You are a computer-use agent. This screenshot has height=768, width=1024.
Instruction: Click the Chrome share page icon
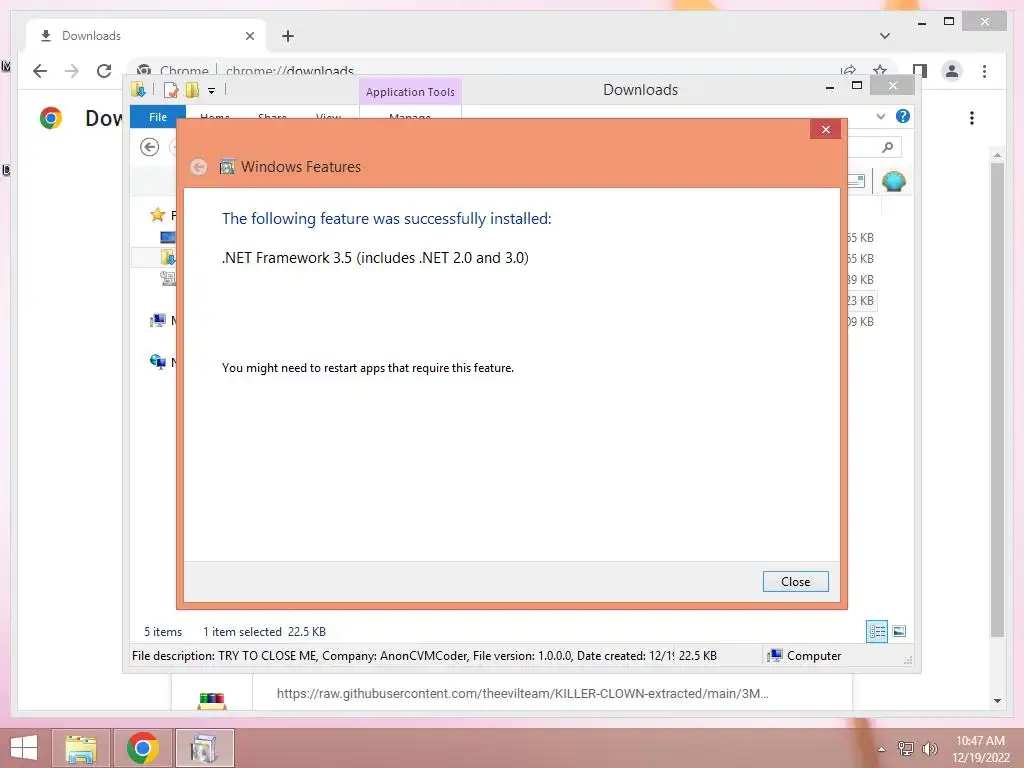tap(848, 71)
